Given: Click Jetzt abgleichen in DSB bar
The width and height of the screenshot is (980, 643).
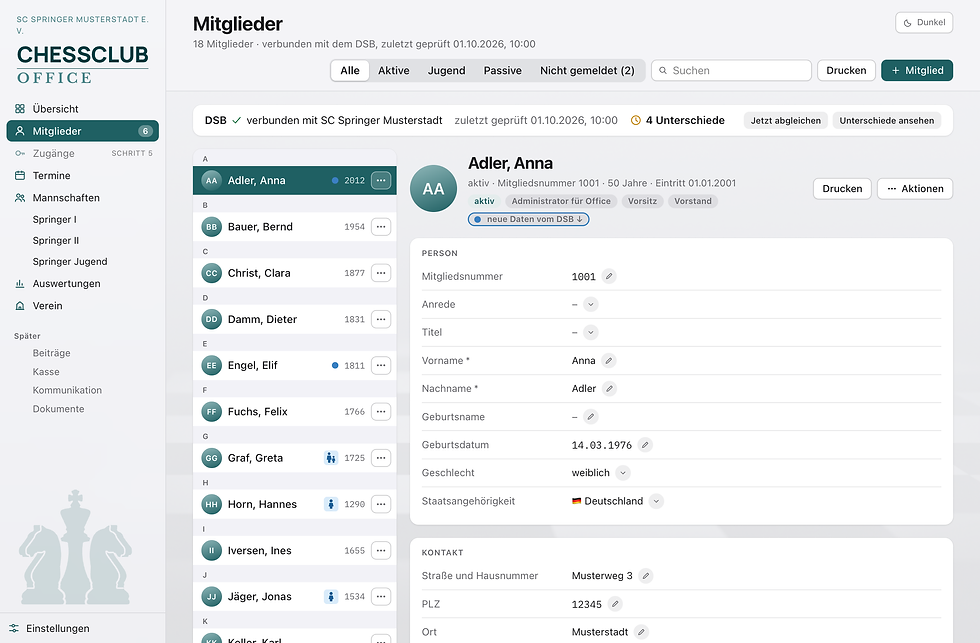Looking at the screenshot, I should (x=786, y=121).
